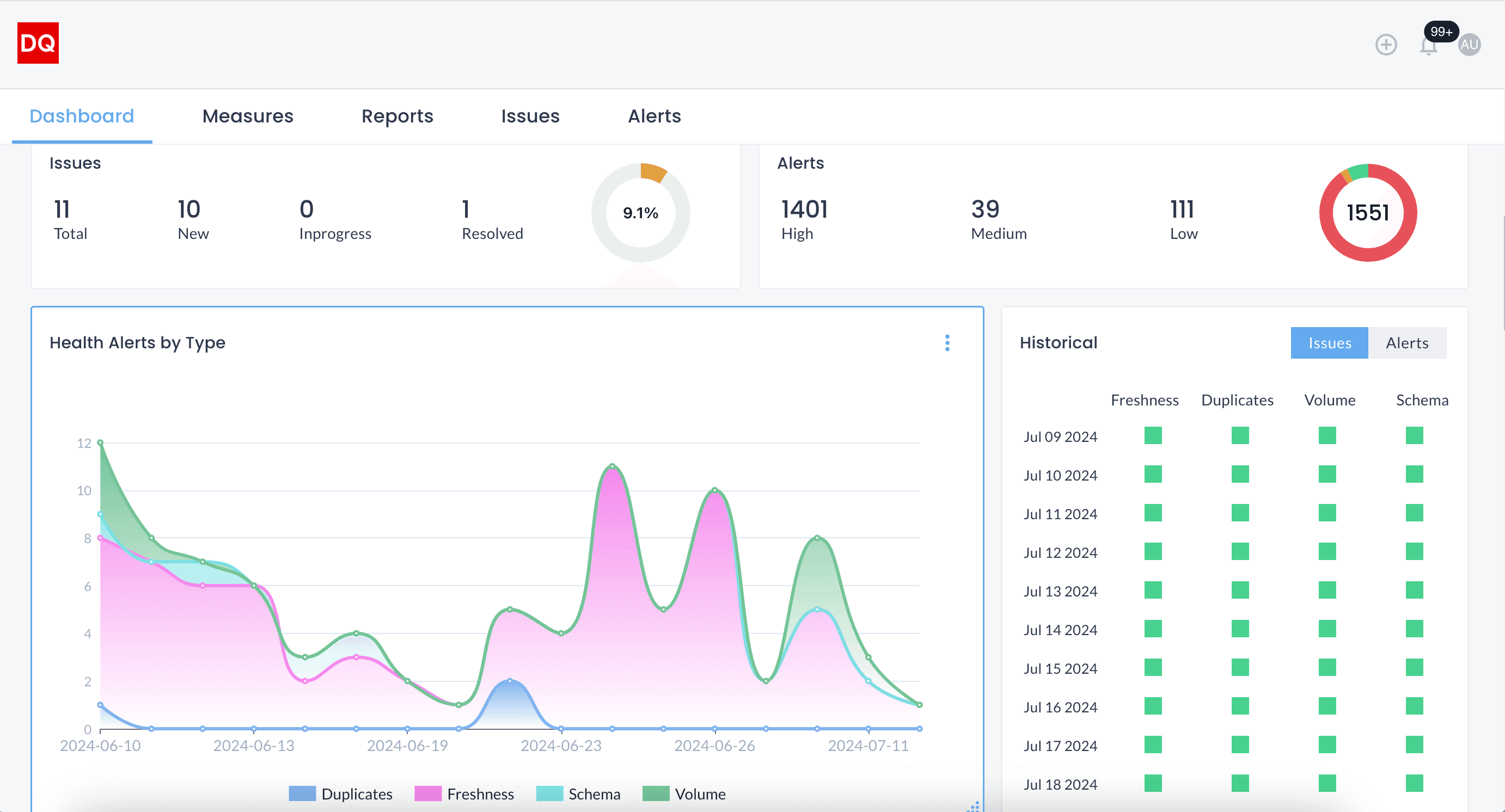Open the Reports tab
This screenshot has width=1505, height=812.
pyautogui.click(x=397, y=115)
